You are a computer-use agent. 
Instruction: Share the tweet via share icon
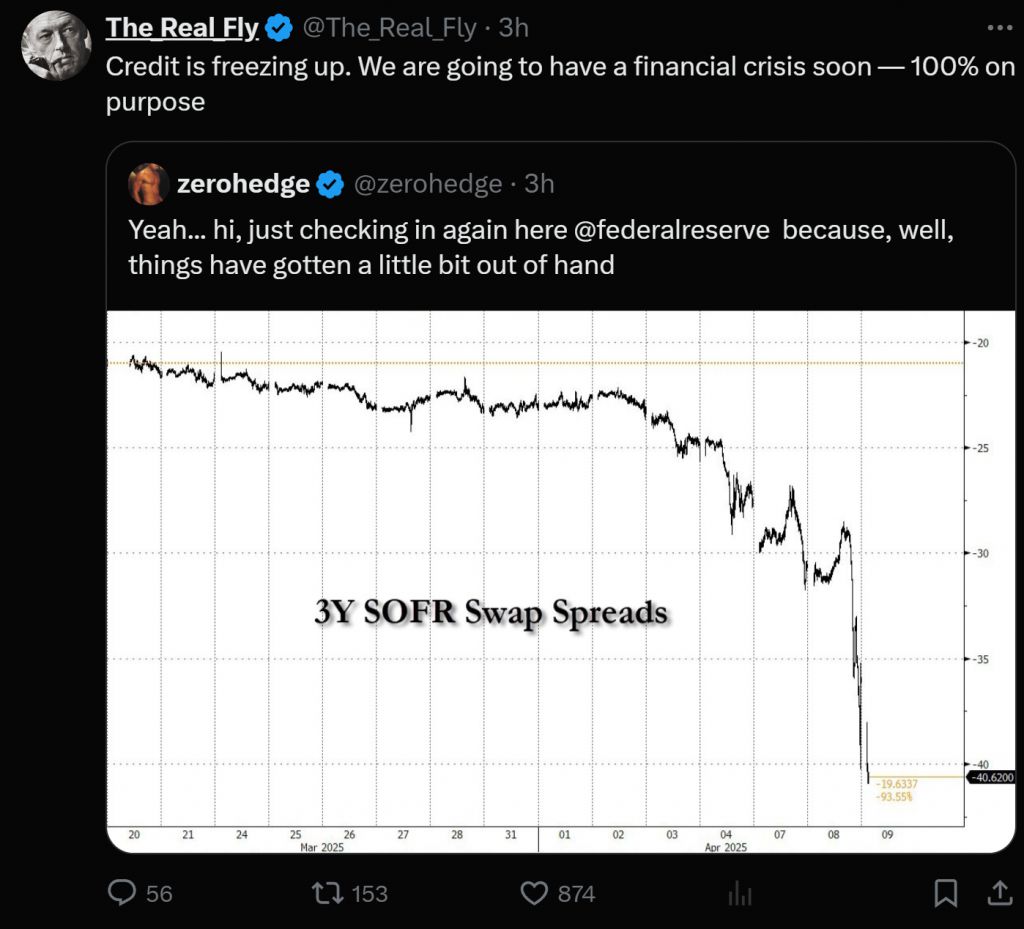point(998,893)
